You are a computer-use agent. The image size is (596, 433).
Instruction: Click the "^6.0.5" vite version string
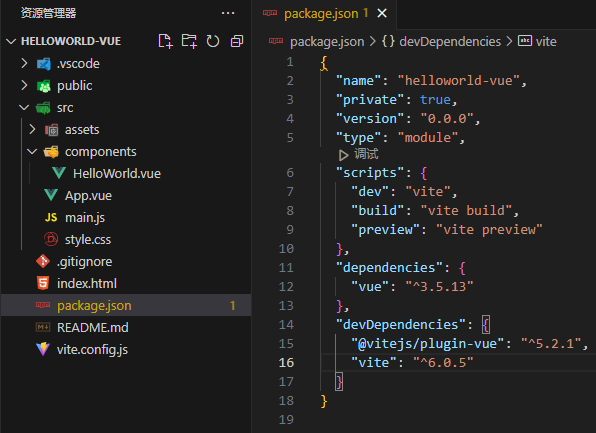coord(443,362)
